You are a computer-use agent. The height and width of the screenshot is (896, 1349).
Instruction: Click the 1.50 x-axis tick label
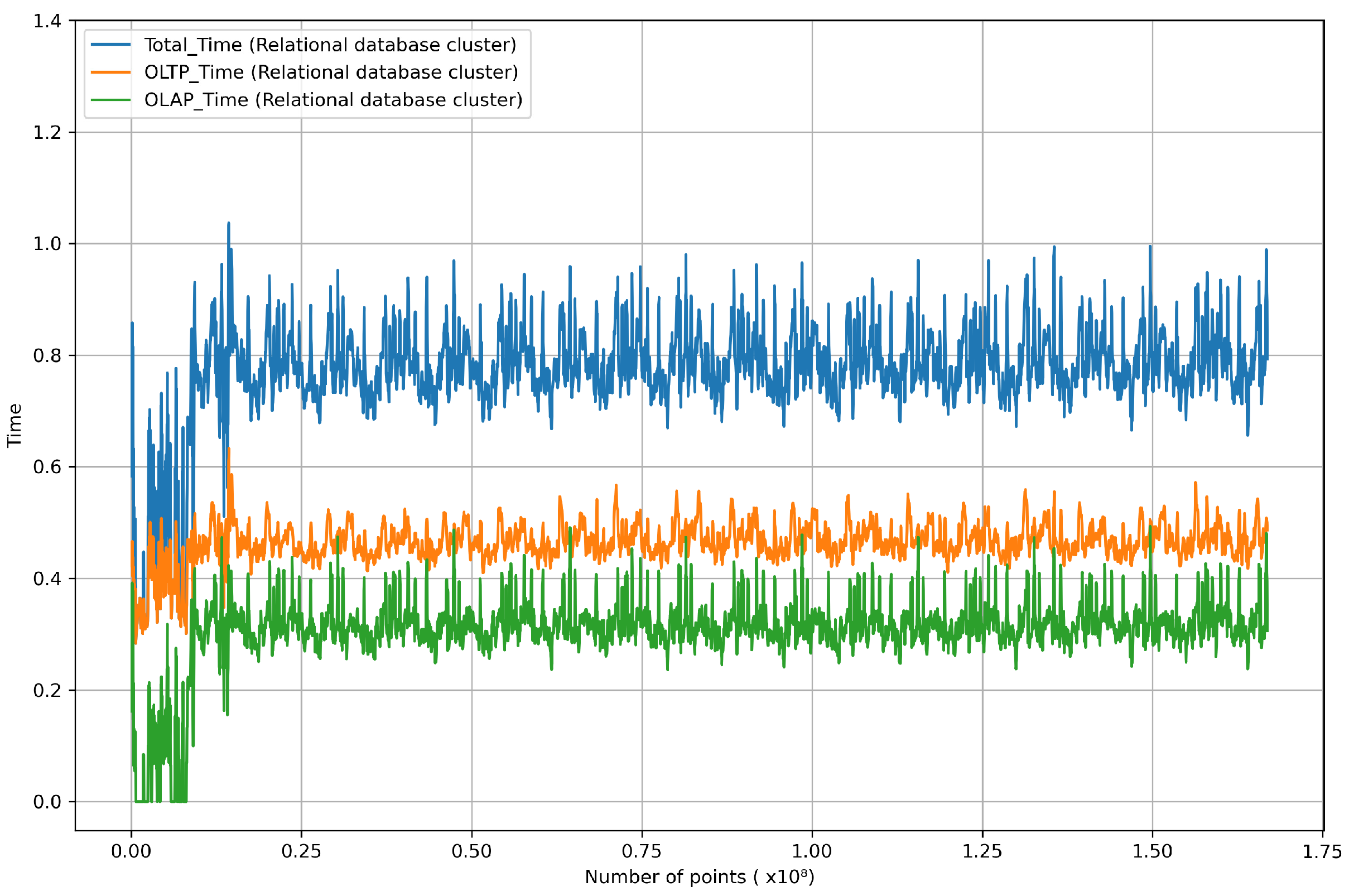coord(1152,852)
